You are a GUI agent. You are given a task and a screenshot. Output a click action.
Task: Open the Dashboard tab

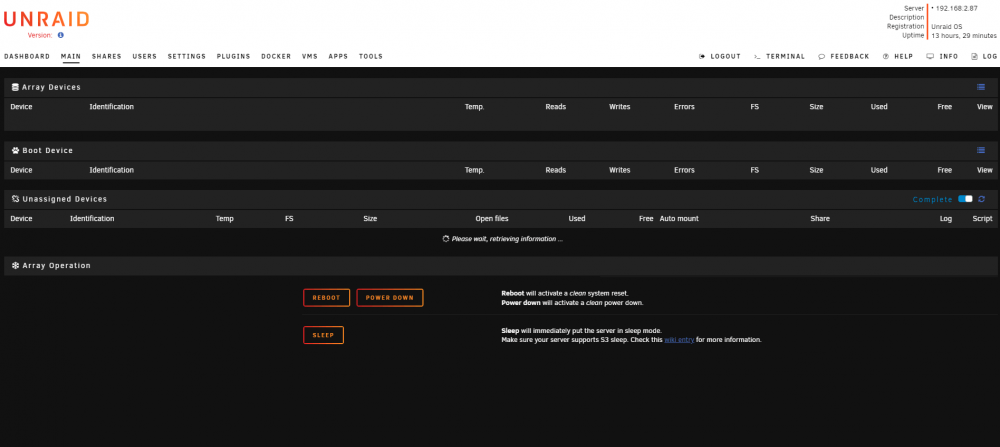pyautogui.click(x=27, y=56)
